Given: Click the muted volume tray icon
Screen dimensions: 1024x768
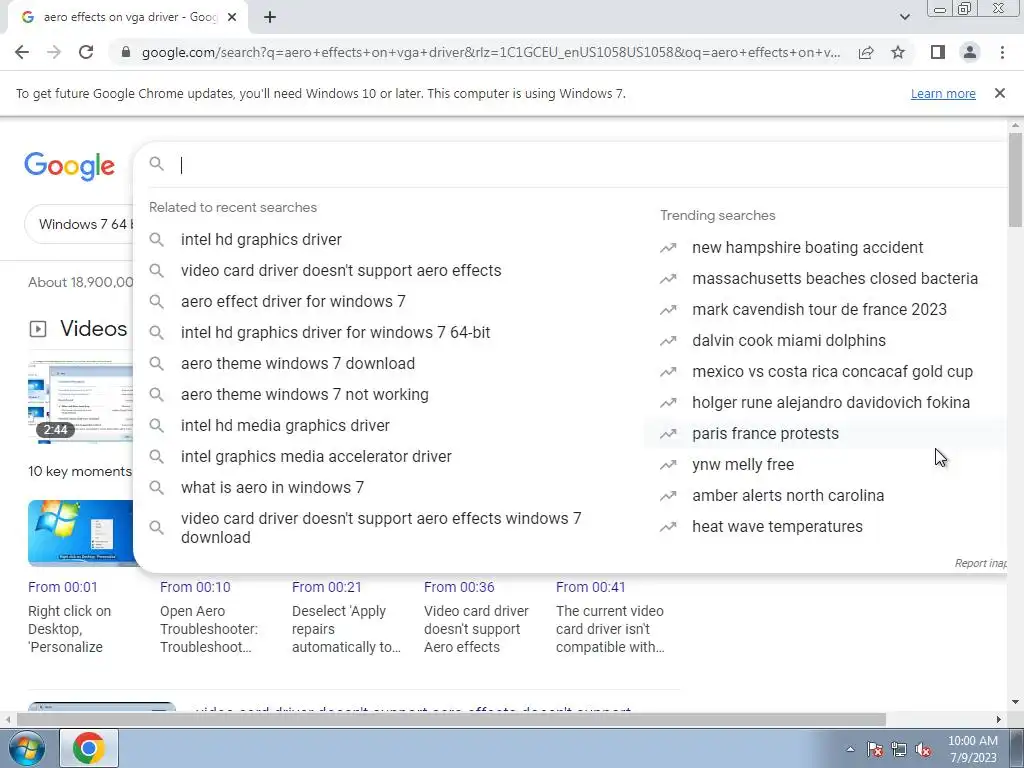Looking at the screenshot, I should (923, 749).
